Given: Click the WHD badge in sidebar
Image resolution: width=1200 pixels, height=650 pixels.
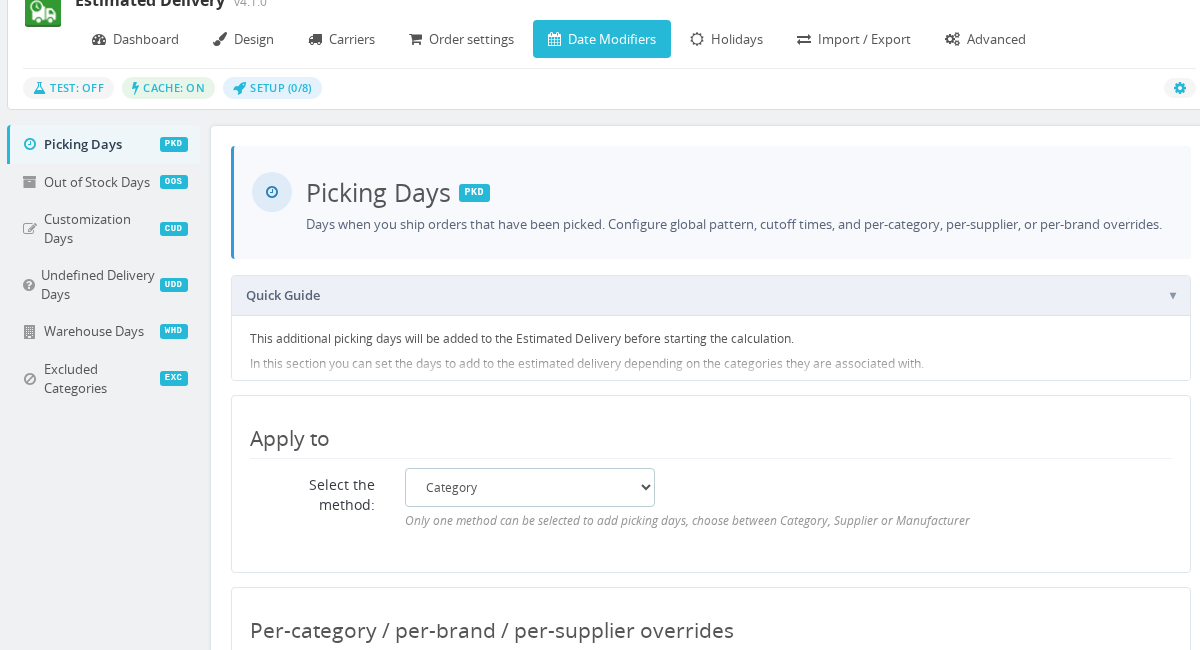Looking at the screenshot, I should click(174, 331).
